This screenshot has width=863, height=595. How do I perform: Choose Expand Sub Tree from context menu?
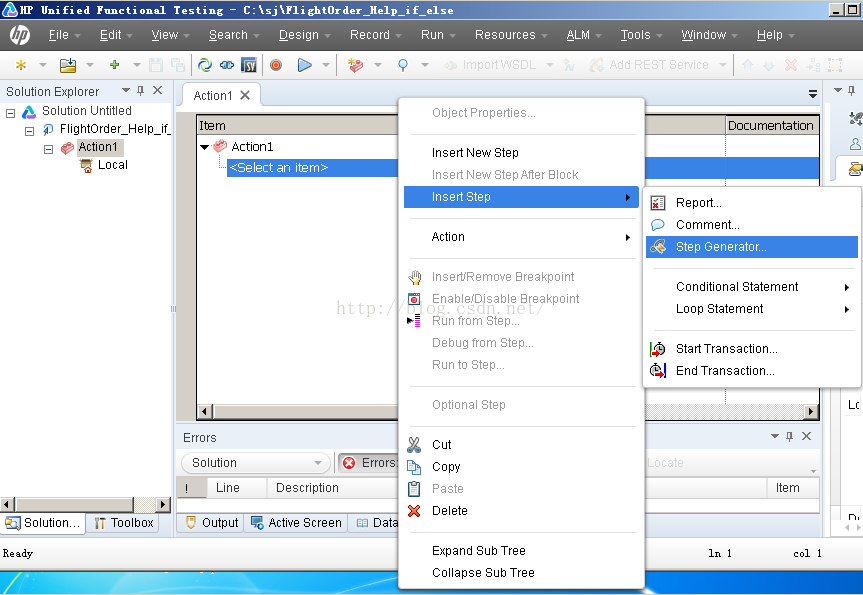(521, 550)
